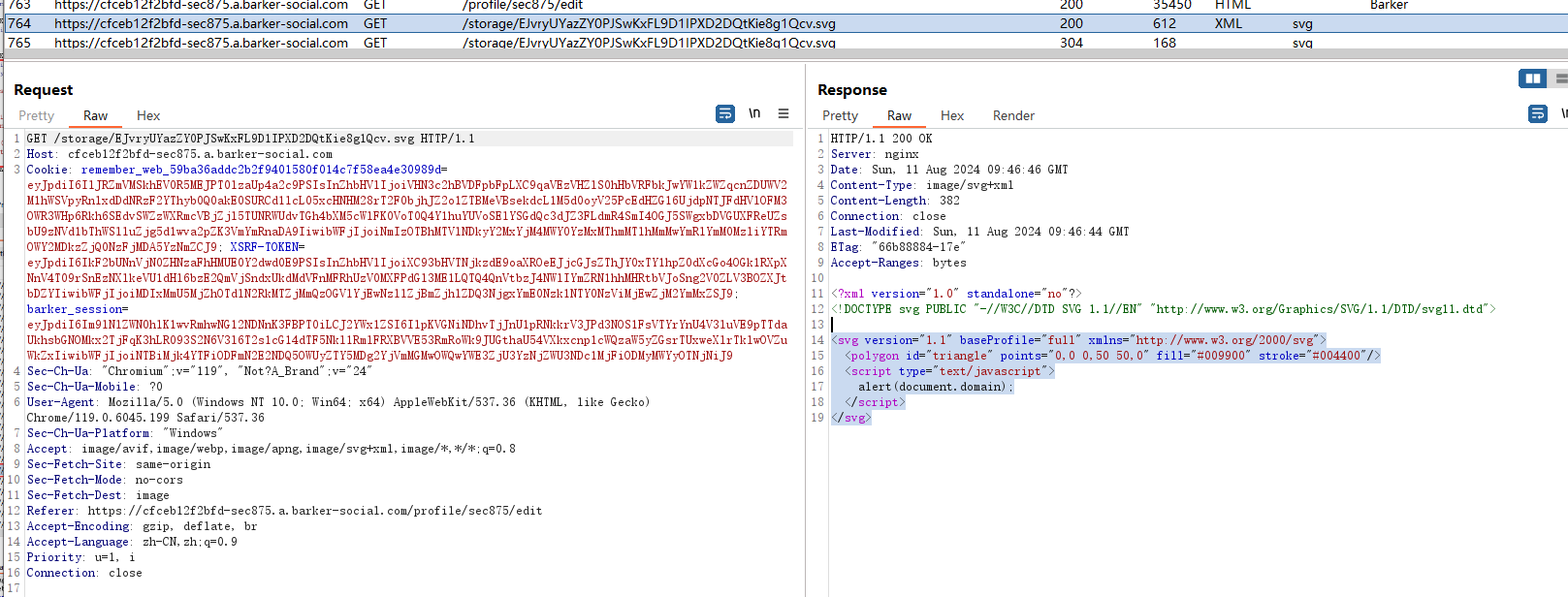Click the XSRF-TOKEN cookie name
The width and height of the screenshot is (1568, 597).
click(265, 247)
